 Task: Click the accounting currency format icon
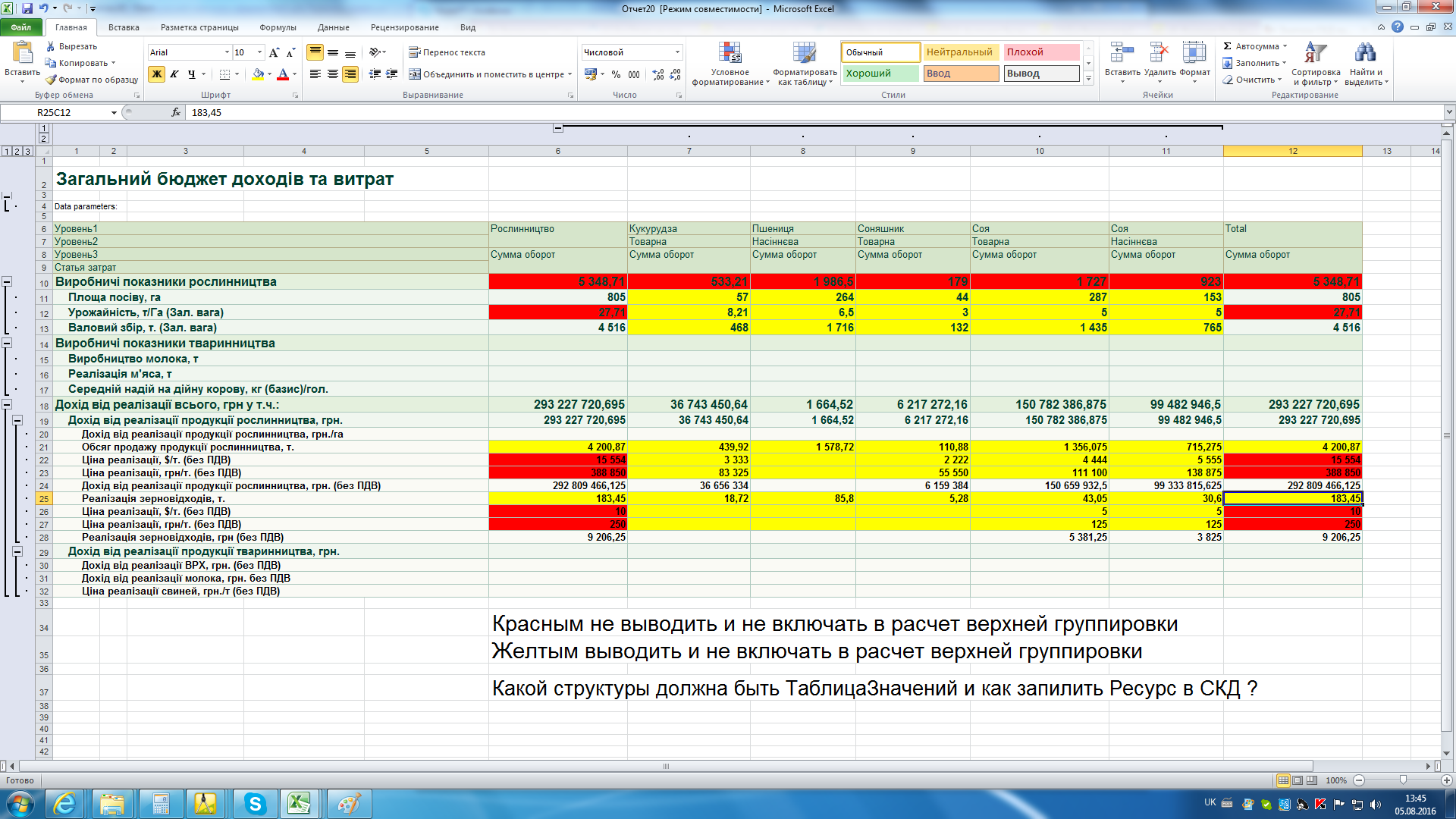591,74
